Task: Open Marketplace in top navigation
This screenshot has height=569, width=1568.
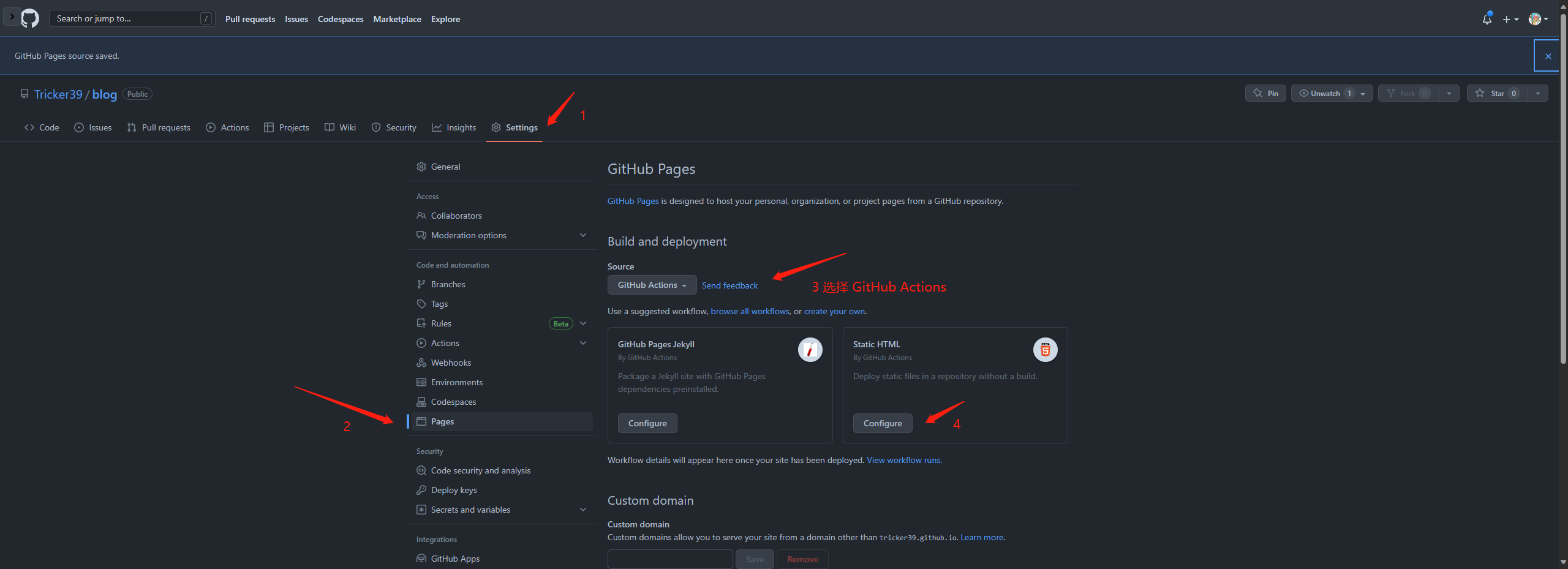Action: (397, 19)
